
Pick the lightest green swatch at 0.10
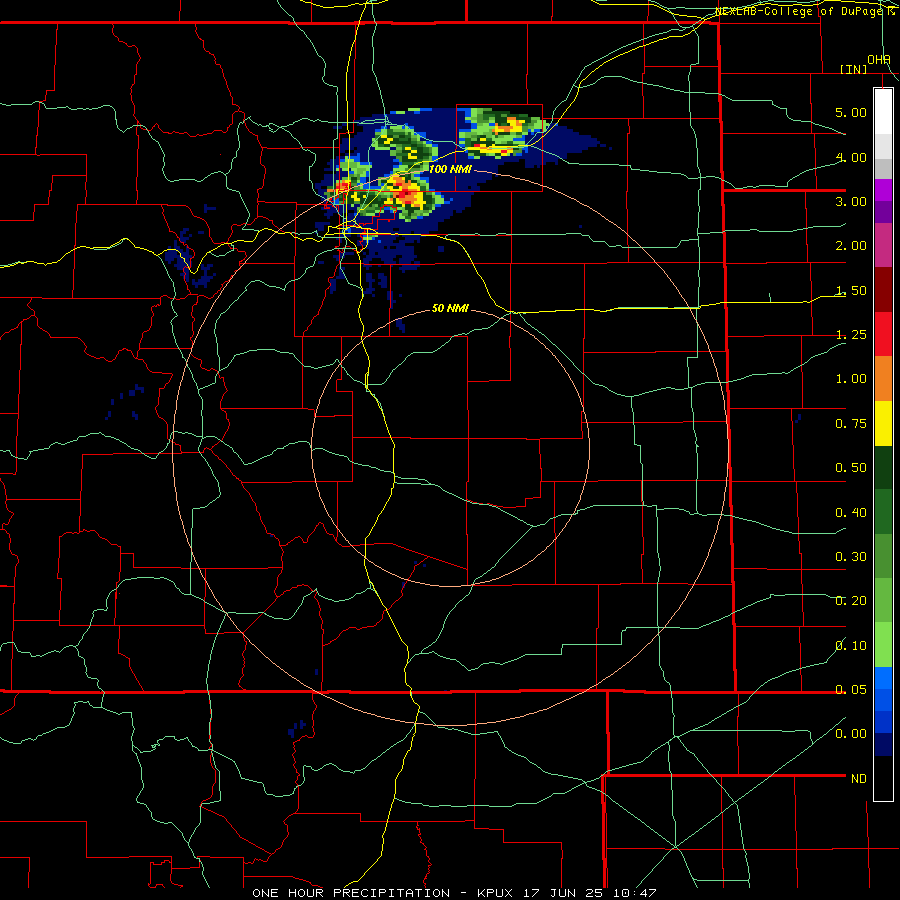(x=883, y=645)
